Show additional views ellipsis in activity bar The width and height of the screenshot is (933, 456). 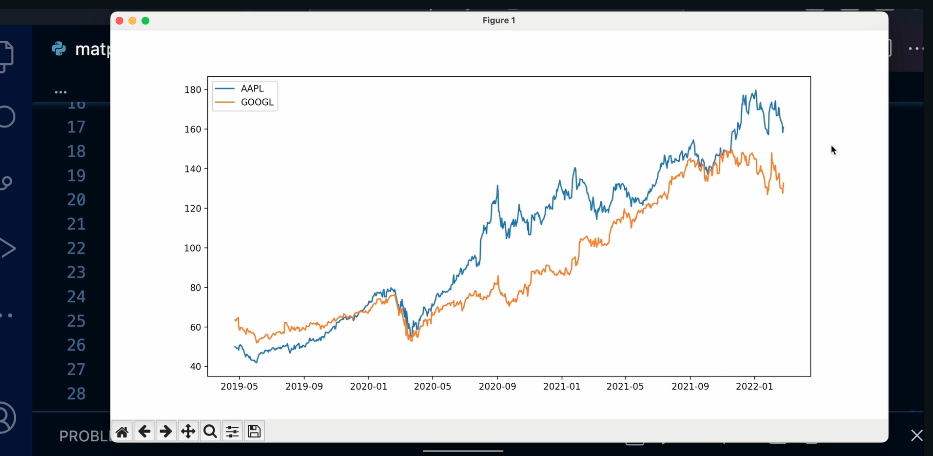[x=6, y=314]
